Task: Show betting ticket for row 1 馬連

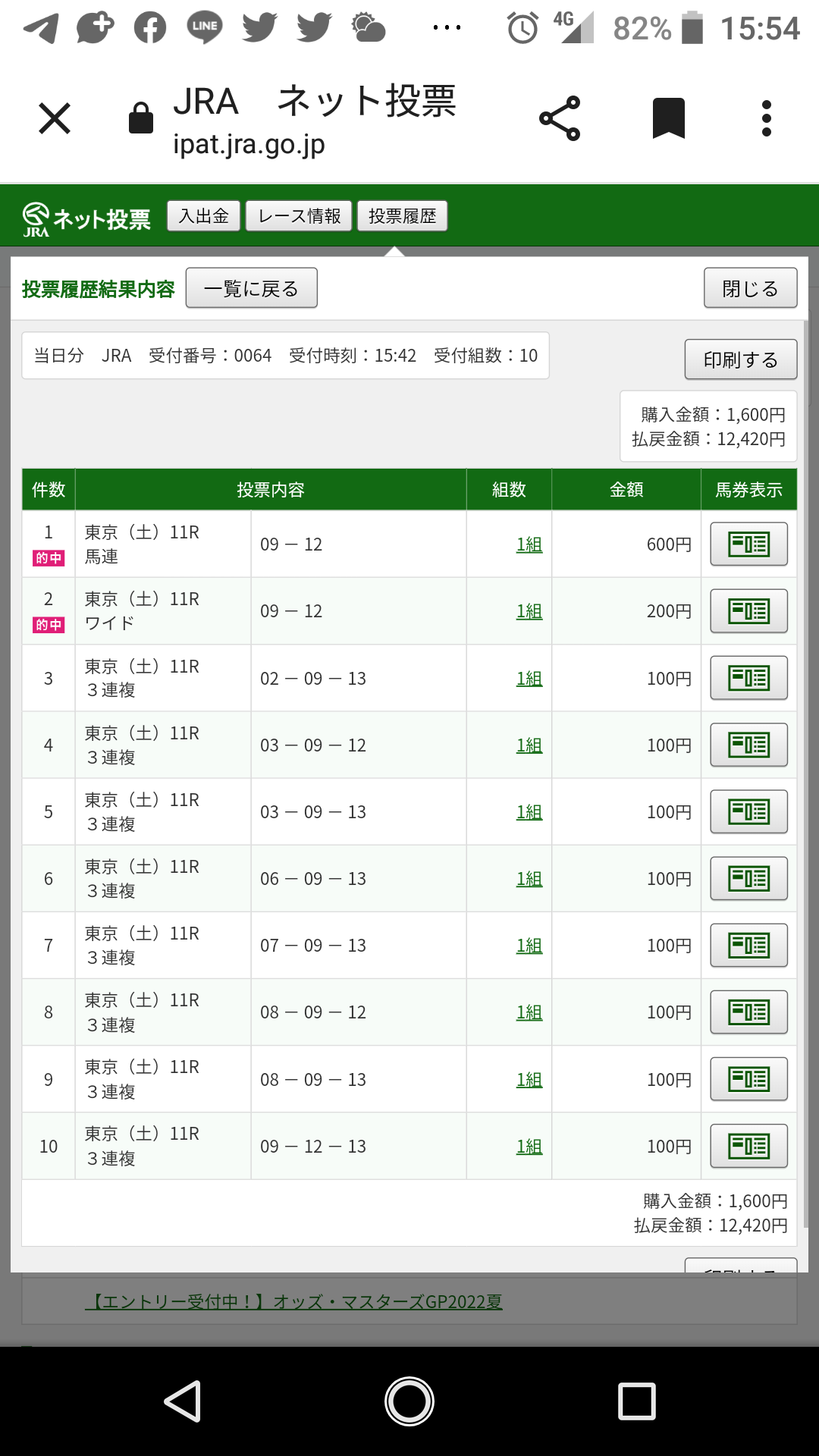Action: pos(748,544)
